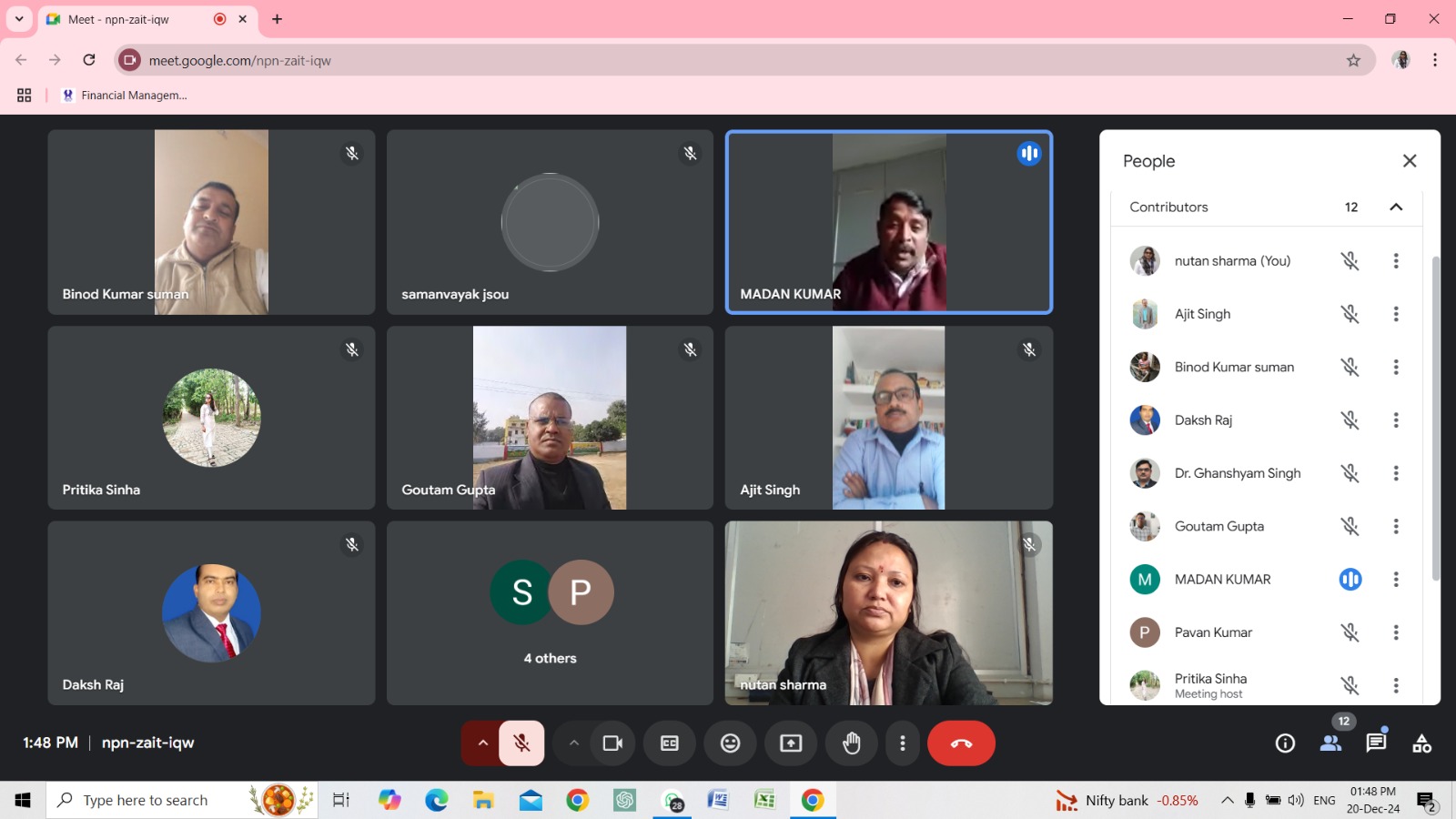Select the Binod Kumar suman video tile
The image size is (1456, 819).
pyautogui.click(x=211, y=222)
